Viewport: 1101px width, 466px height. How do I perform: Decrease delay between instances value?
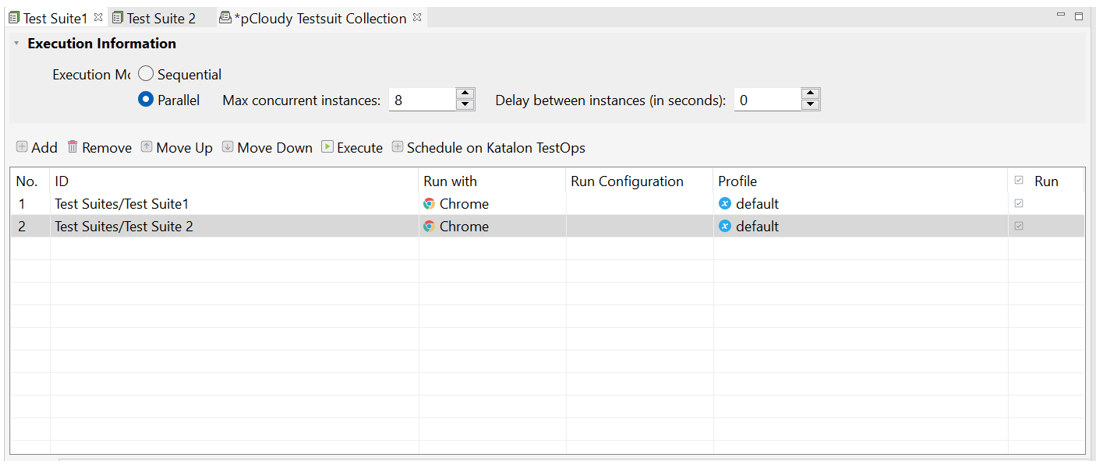coord(811,105)
